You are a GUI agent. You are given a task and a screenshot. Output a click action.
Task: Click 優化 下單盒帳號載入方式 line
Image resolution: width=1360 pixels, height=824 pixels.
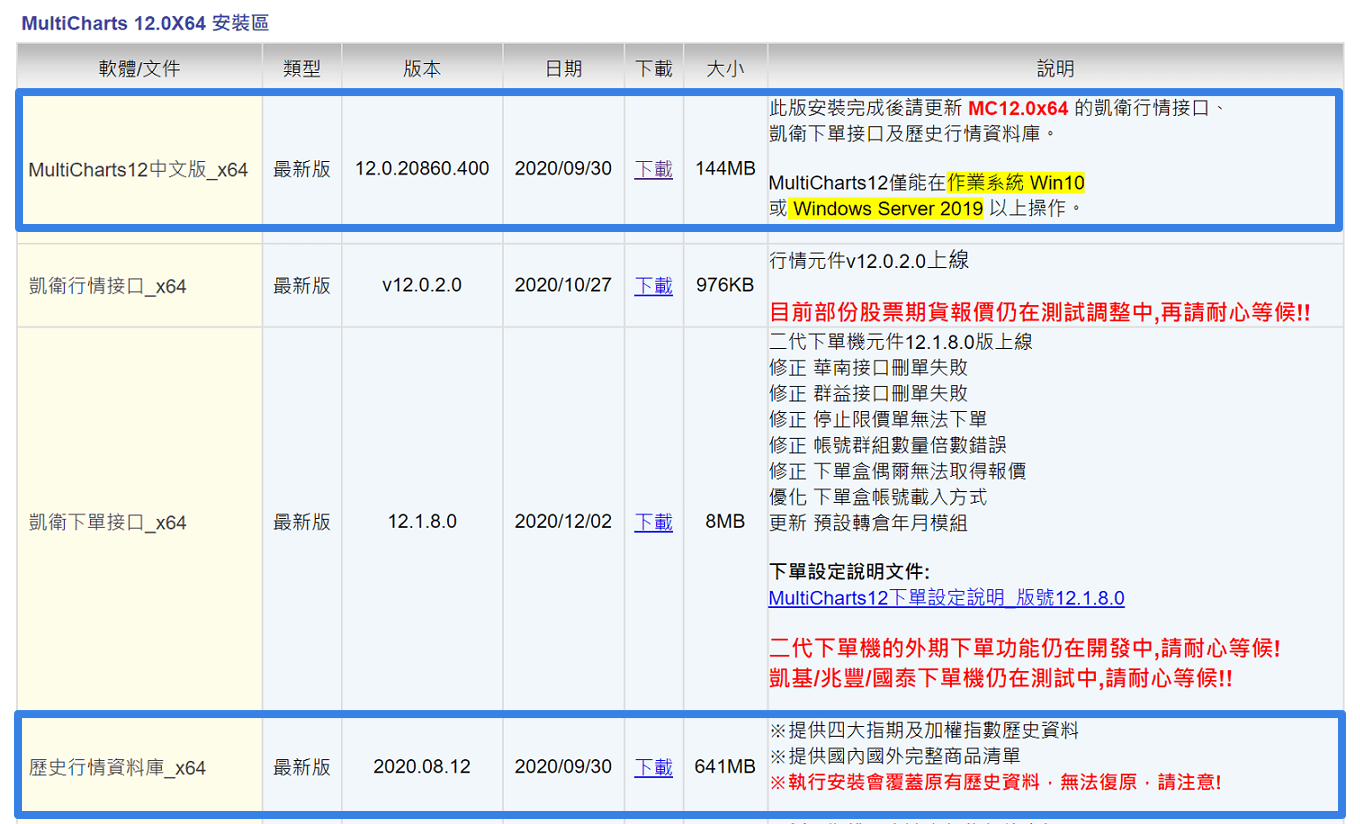(878, 496)
